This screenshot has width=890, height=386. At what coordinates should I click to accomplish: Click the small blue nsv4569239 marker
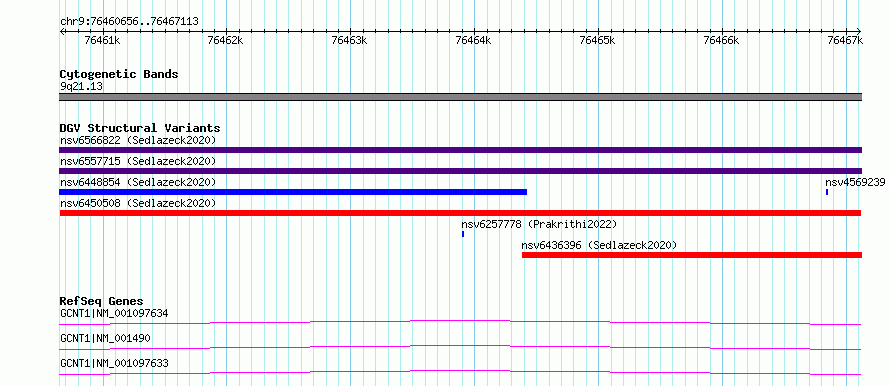tap(827, 192)
